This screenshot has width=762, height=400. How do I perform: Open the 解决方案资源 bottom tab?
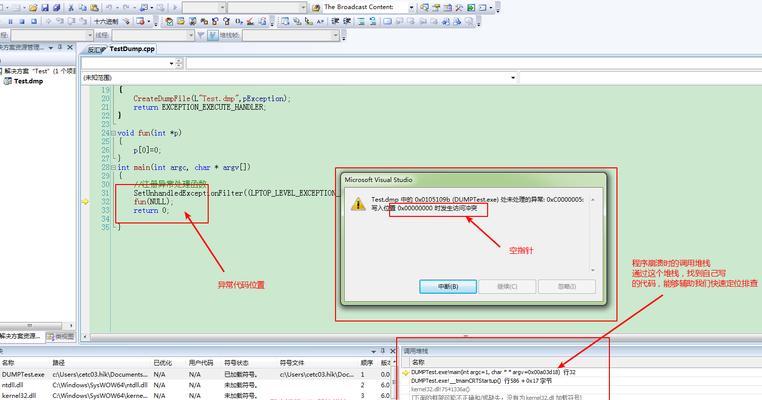(21, 336)
